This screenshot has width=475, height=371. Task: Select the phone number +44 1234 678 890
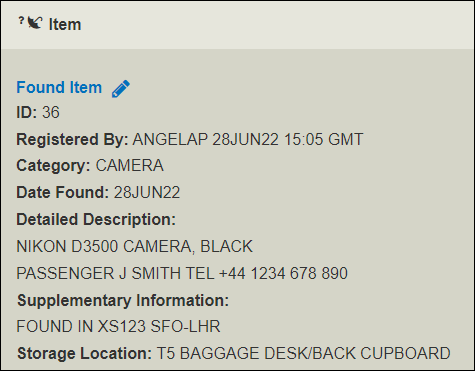pos(283,273)
